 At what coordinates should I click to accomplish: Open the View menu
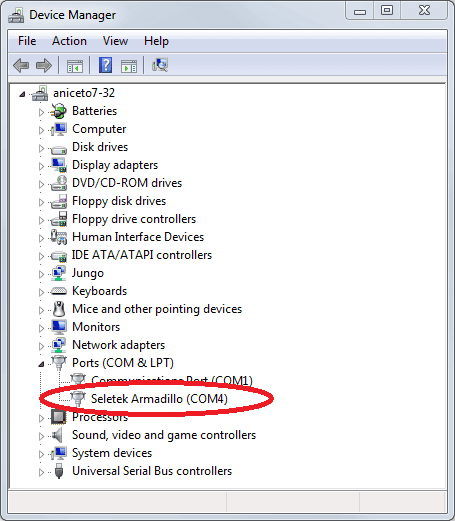click(115, 41)
